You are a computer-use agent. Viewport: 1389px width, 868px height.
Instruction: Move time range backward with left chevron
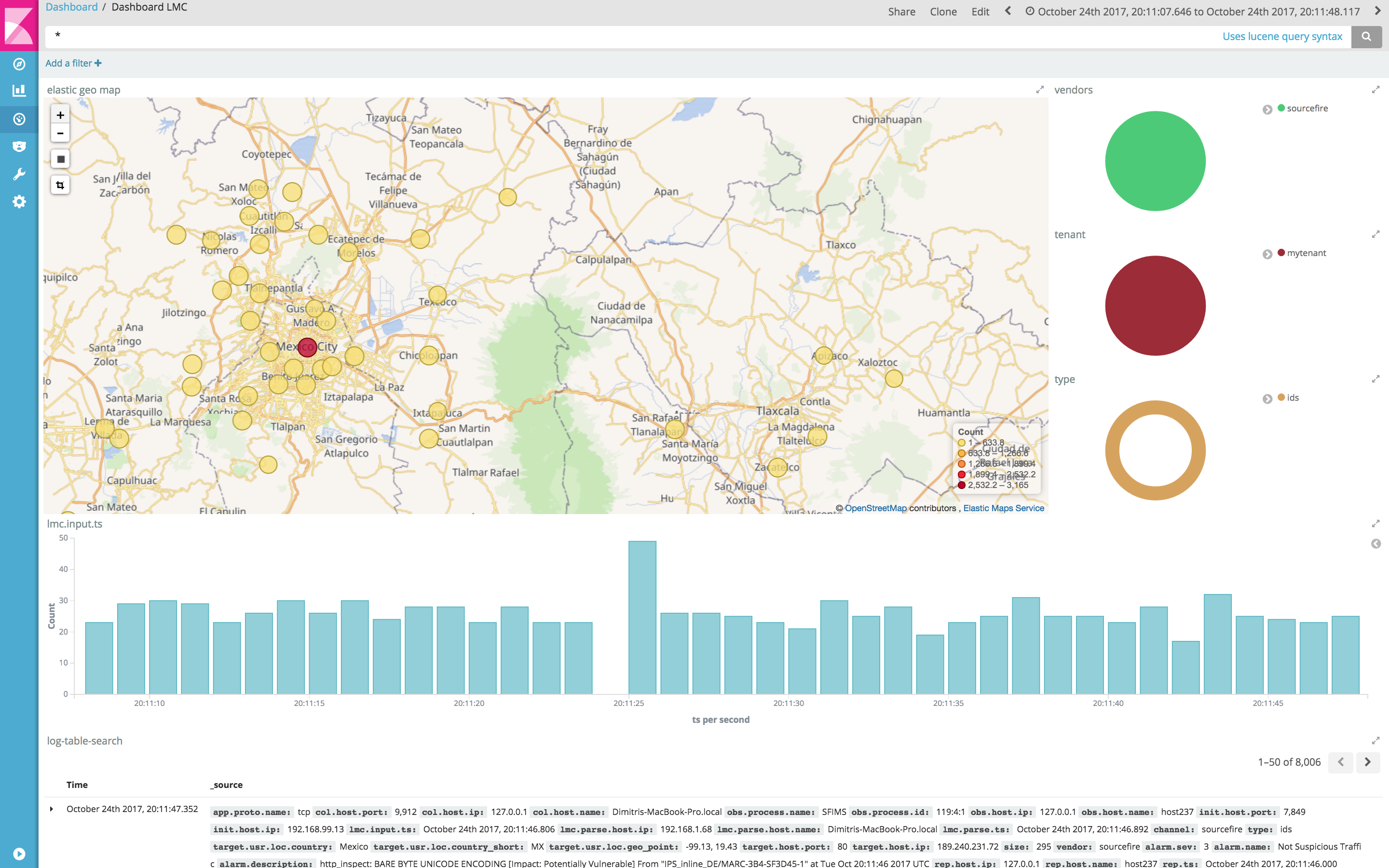[x=1008, y=11]
